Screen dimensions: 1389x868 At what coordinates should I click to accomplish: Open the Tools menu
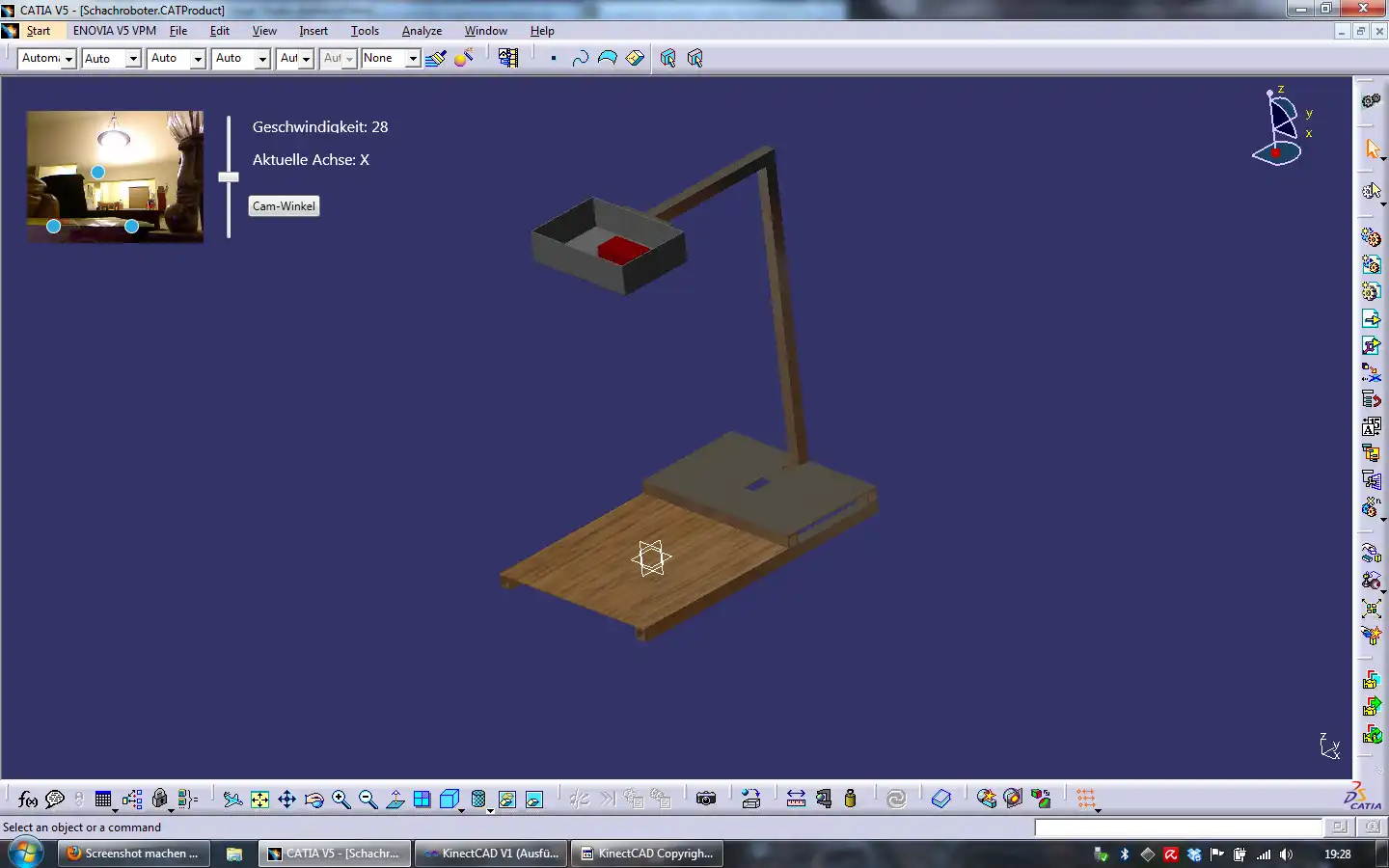coord(365,31)
